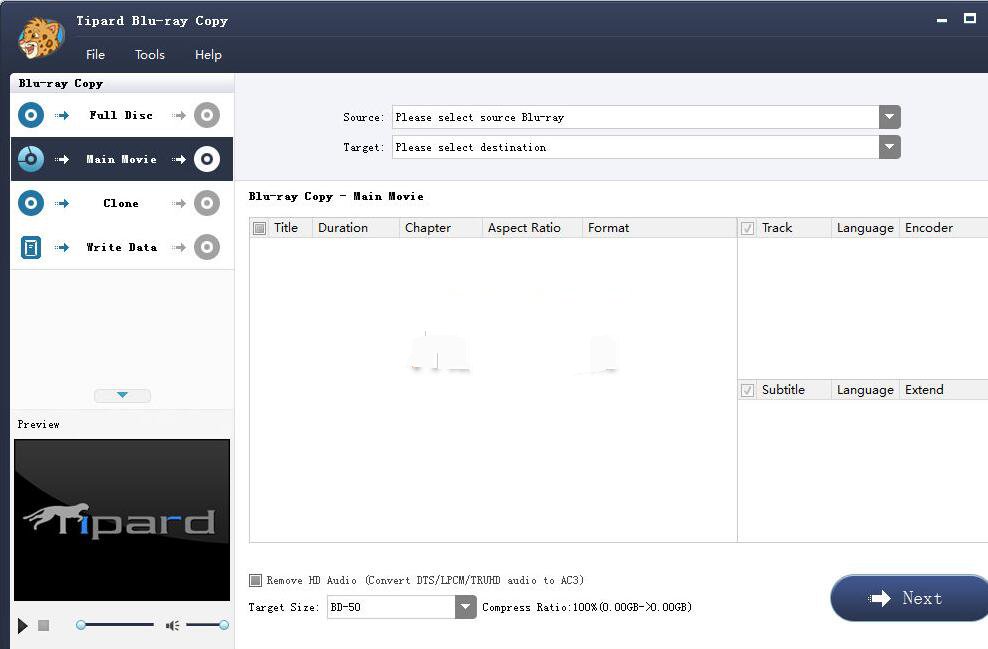Toggle the select-all Title checkbox
The image size is (988, 649).
tap(259, 228)
